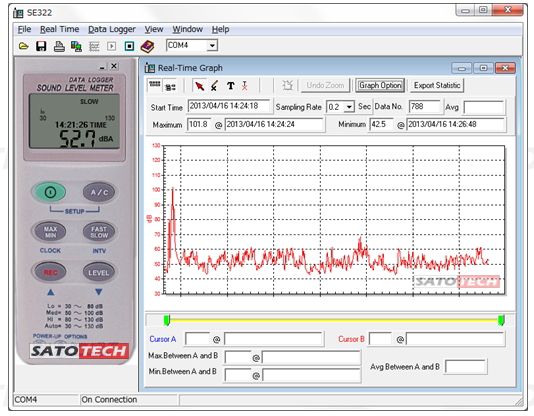Click the run real-time play icon
The image size is (534, 416).
click(x=111, y=46)
